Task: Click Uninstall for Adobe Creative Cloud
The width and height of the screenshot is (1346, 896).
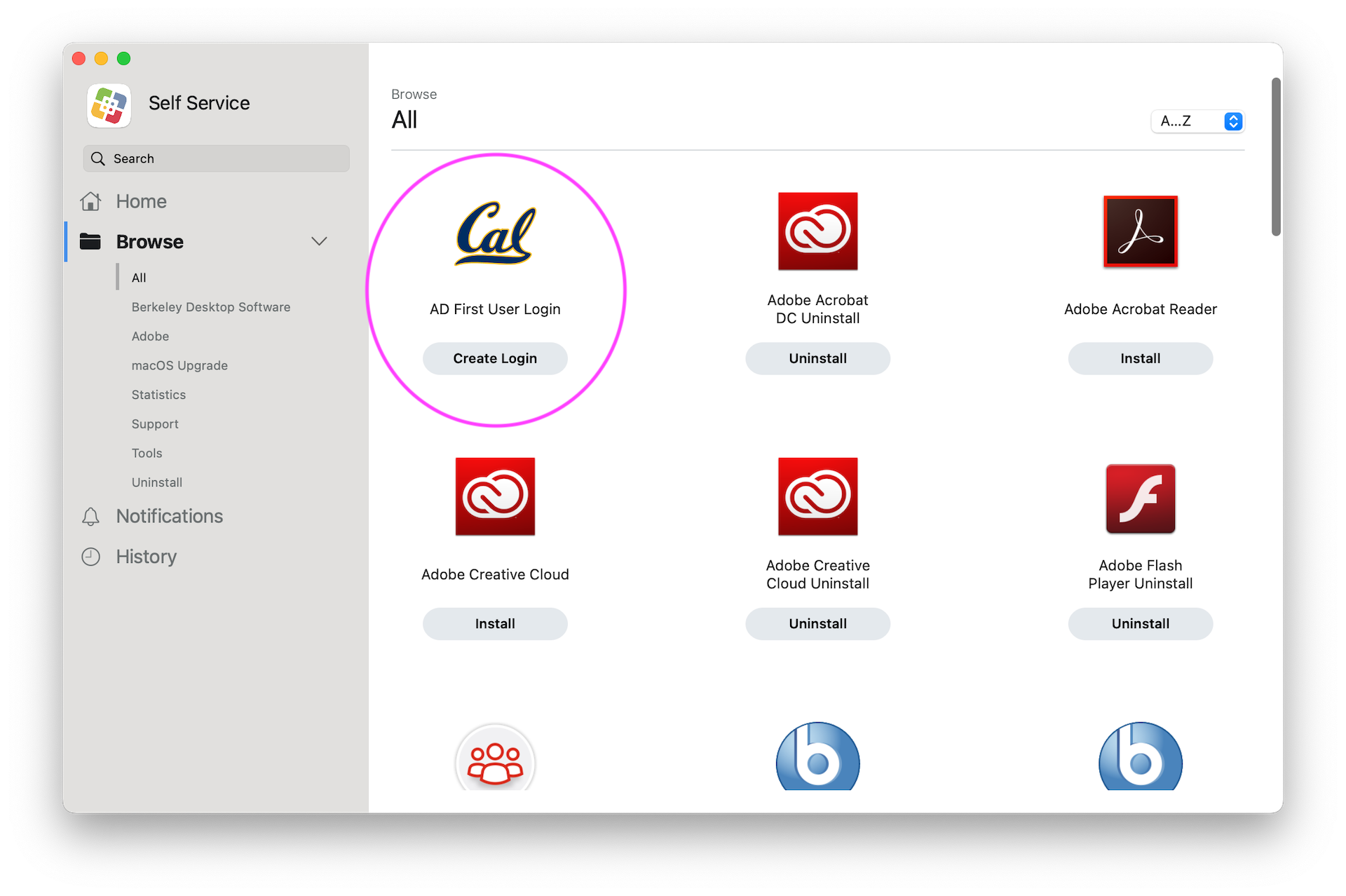Action: point(817,624)
